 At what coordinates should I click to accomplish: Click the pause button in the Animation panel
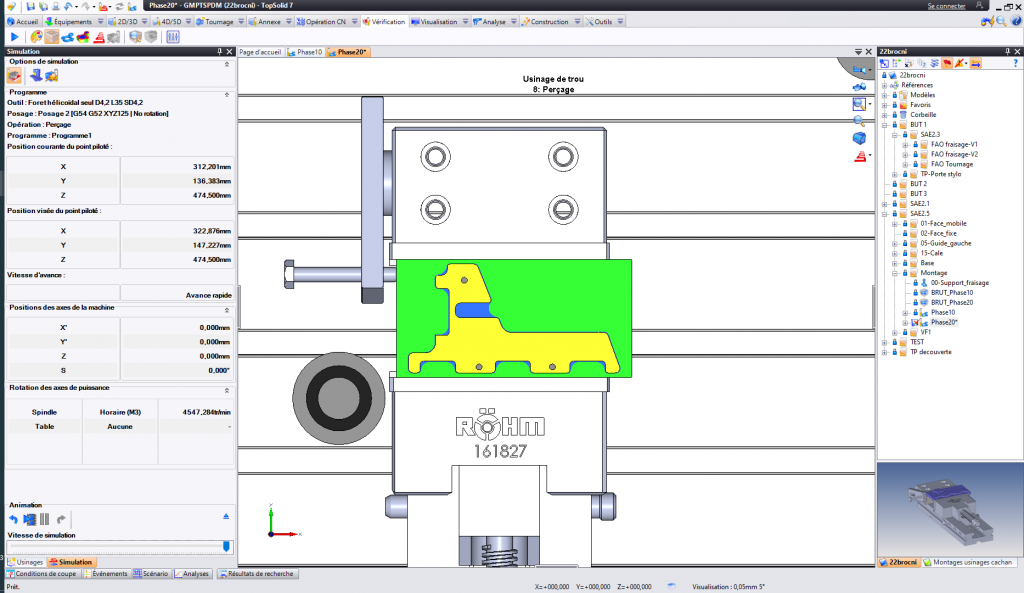[45, 519]
